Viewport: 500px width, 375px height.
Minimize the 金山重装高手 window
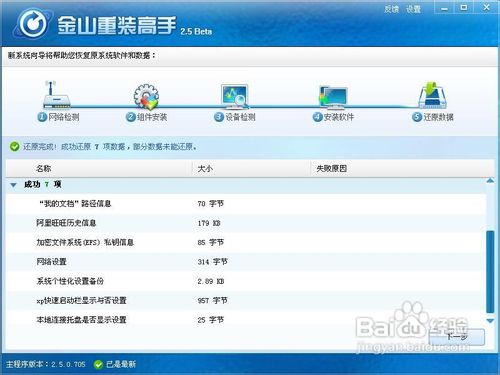coord(444,8)
